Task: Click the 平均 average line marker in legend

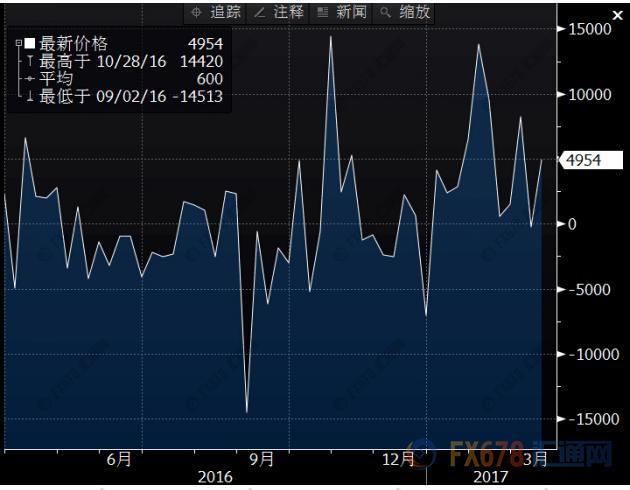Action: [29, 79]
